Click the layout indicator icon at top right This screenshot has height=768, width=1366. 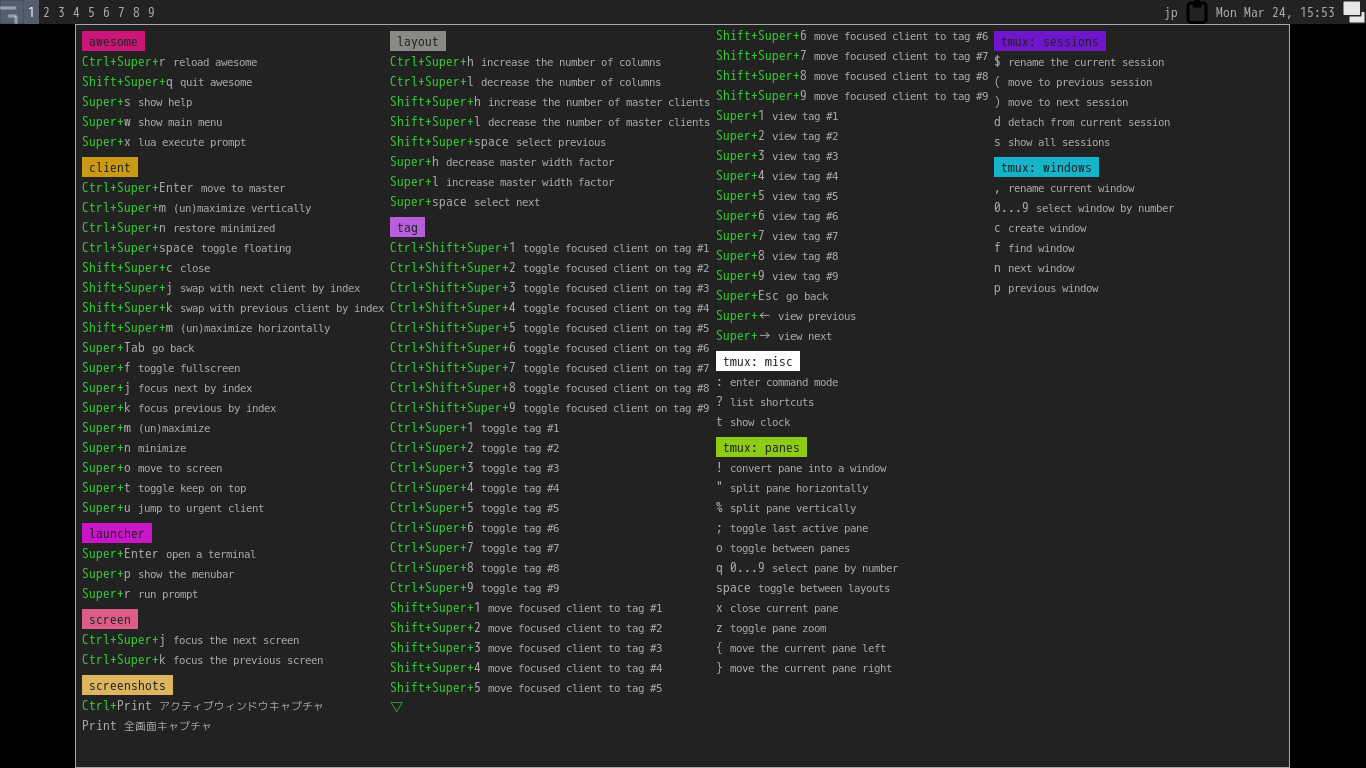(x=1354, y=12)
